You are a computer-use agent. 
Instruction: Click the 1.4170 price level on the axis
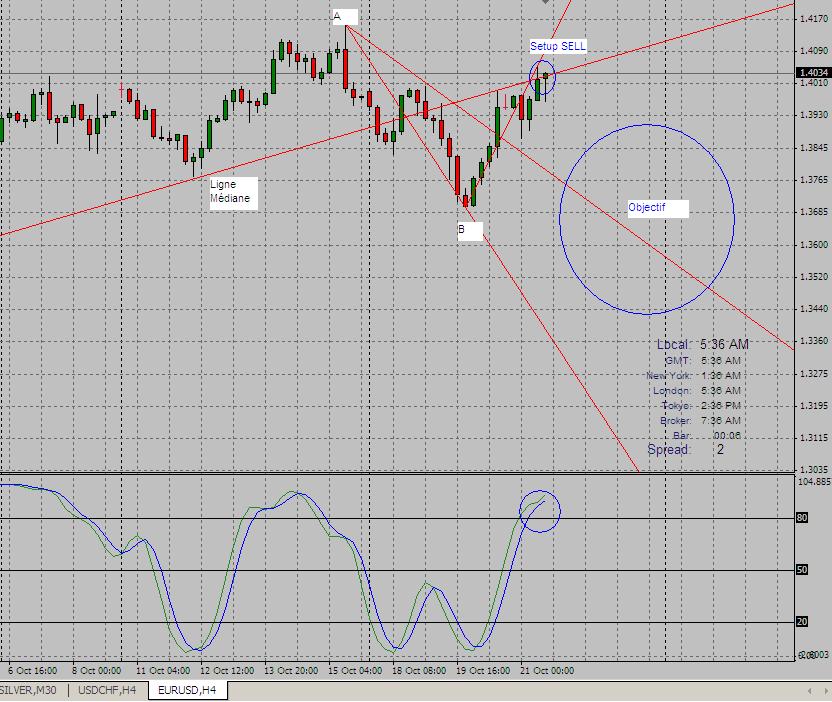813,19
